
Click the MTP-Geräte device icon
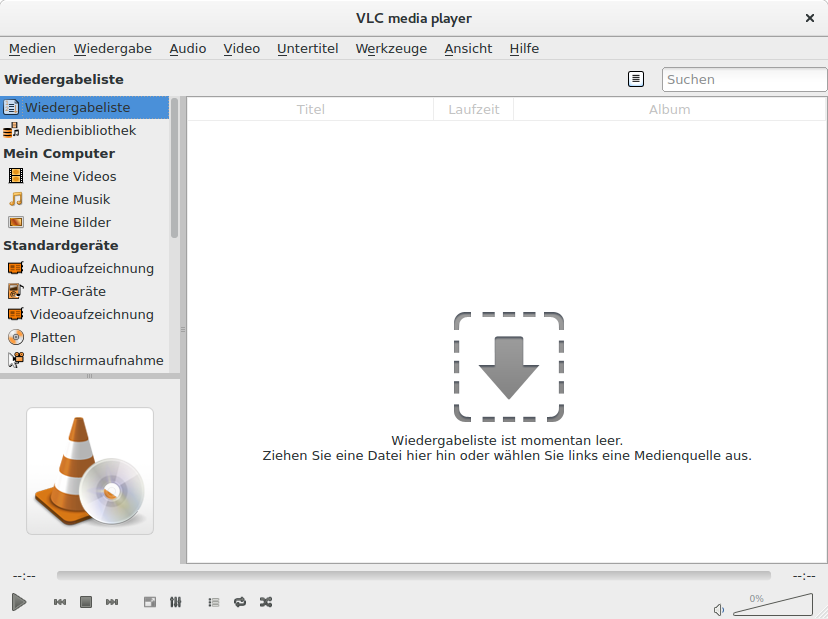[16, 291]
